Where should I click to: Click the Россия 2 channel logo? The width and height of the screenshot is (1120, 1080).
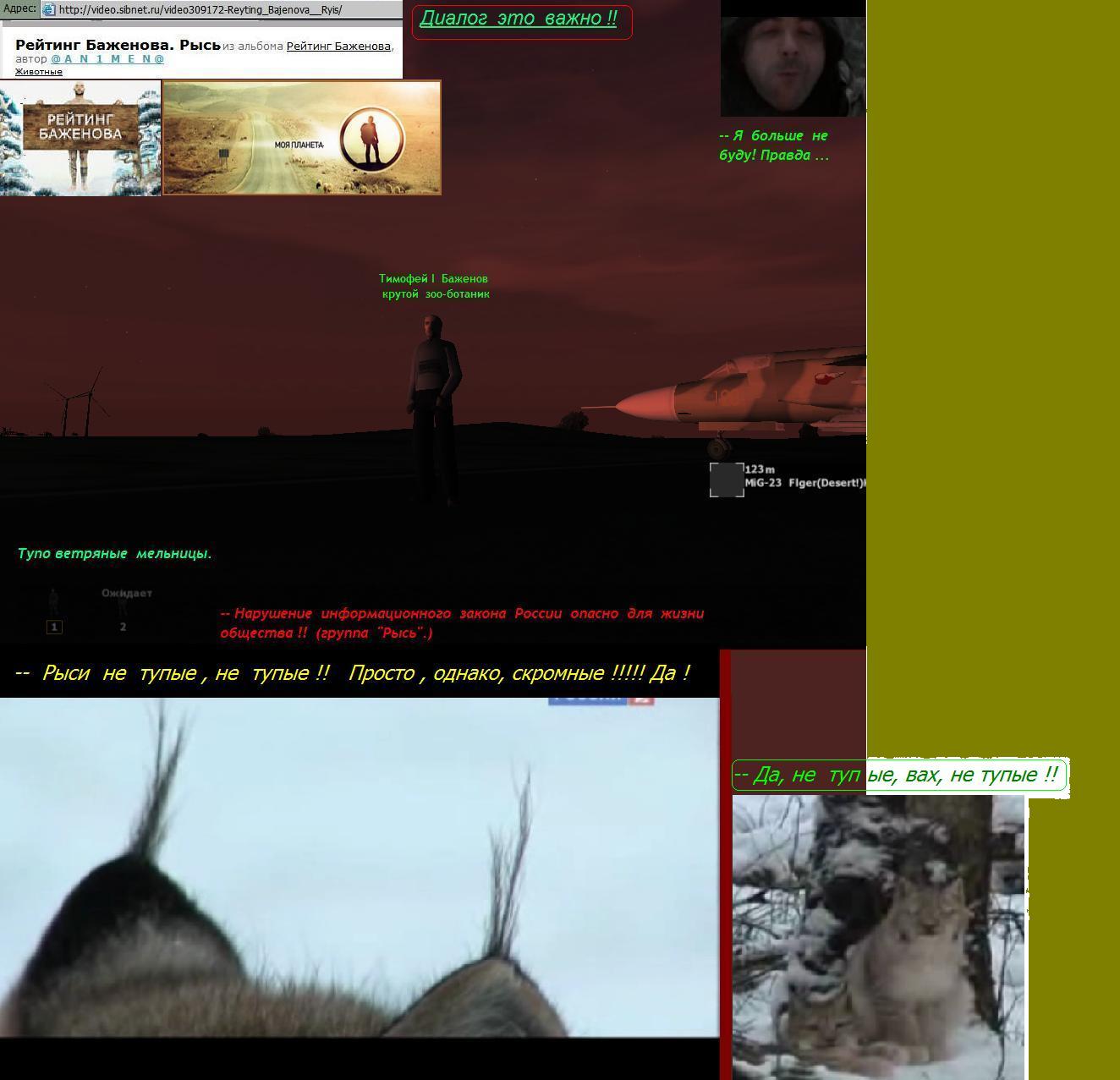pyautogui.click(x=601, y=699)
